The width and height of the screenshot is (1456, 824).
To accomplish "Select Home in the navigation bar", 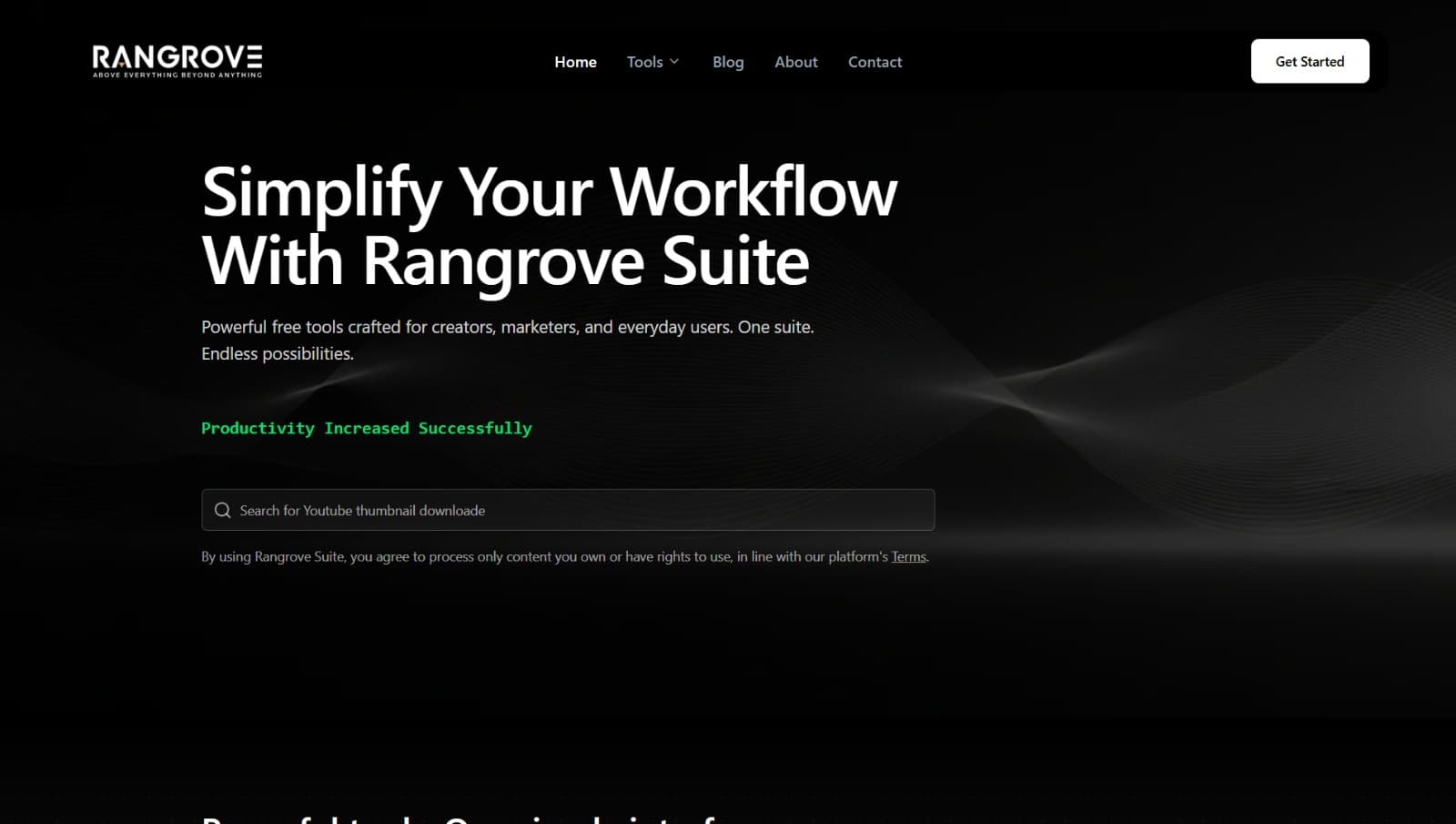I will tap(575, 62).
